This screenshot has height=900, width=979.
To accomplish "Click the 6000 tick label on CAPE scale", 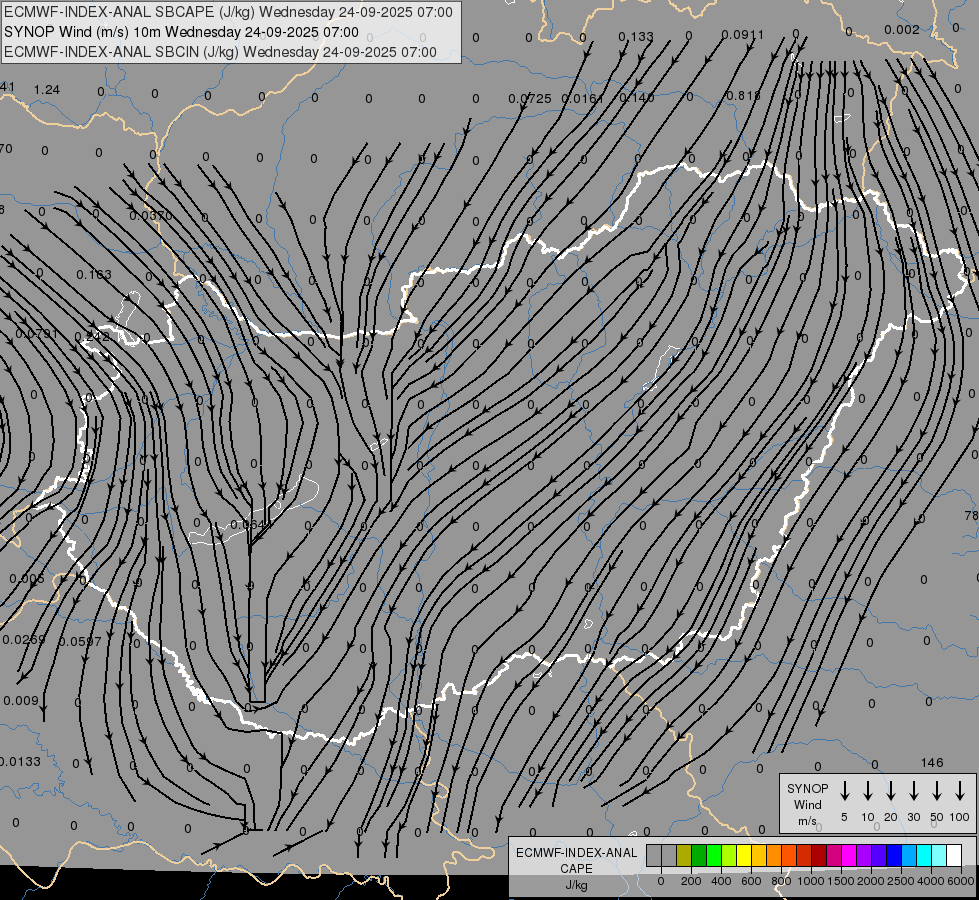I will click(960, 881).
